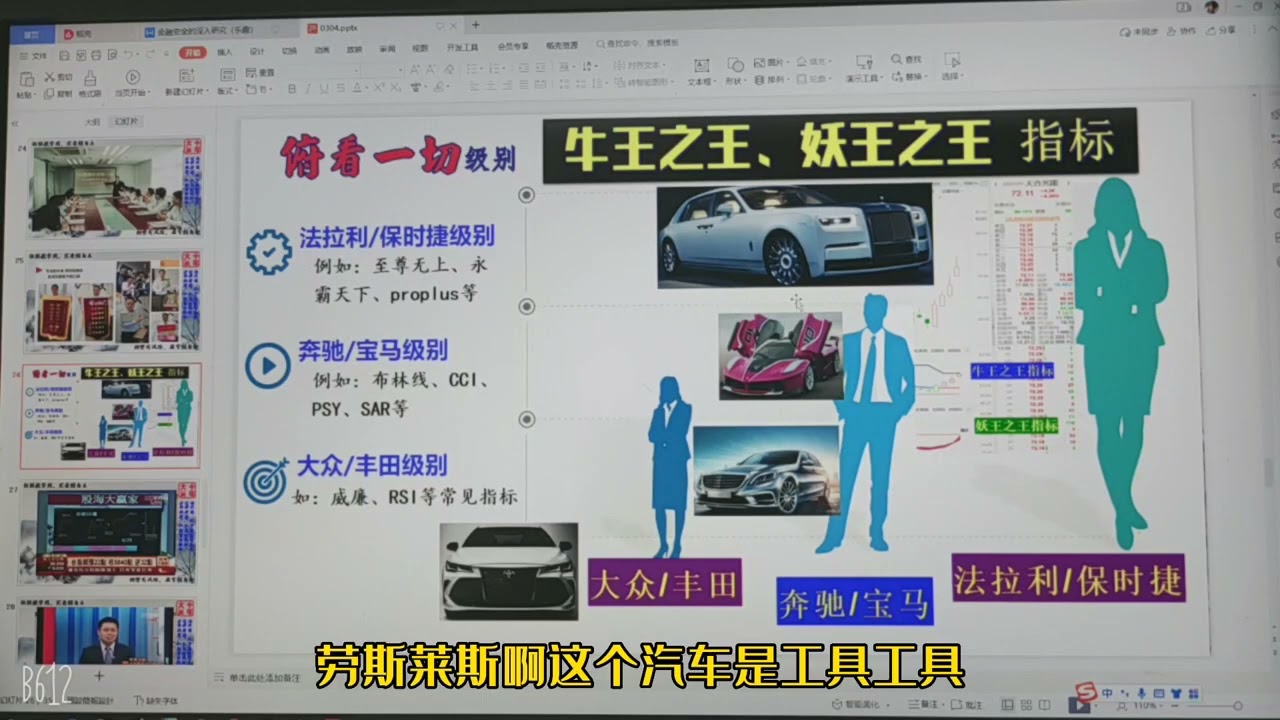Click the Paste icon in the ribbon
The width and height of the screenshot is (1280, 720).
pyautogui.click(x=26, y=77)
